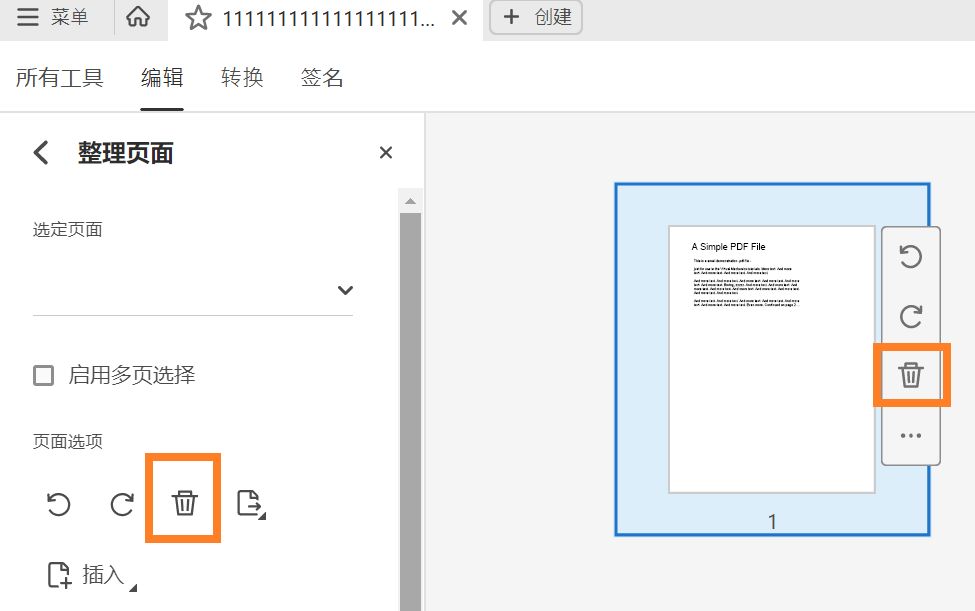
Task: Create a new document via 创建 button
Action: [x=536, y=17]
